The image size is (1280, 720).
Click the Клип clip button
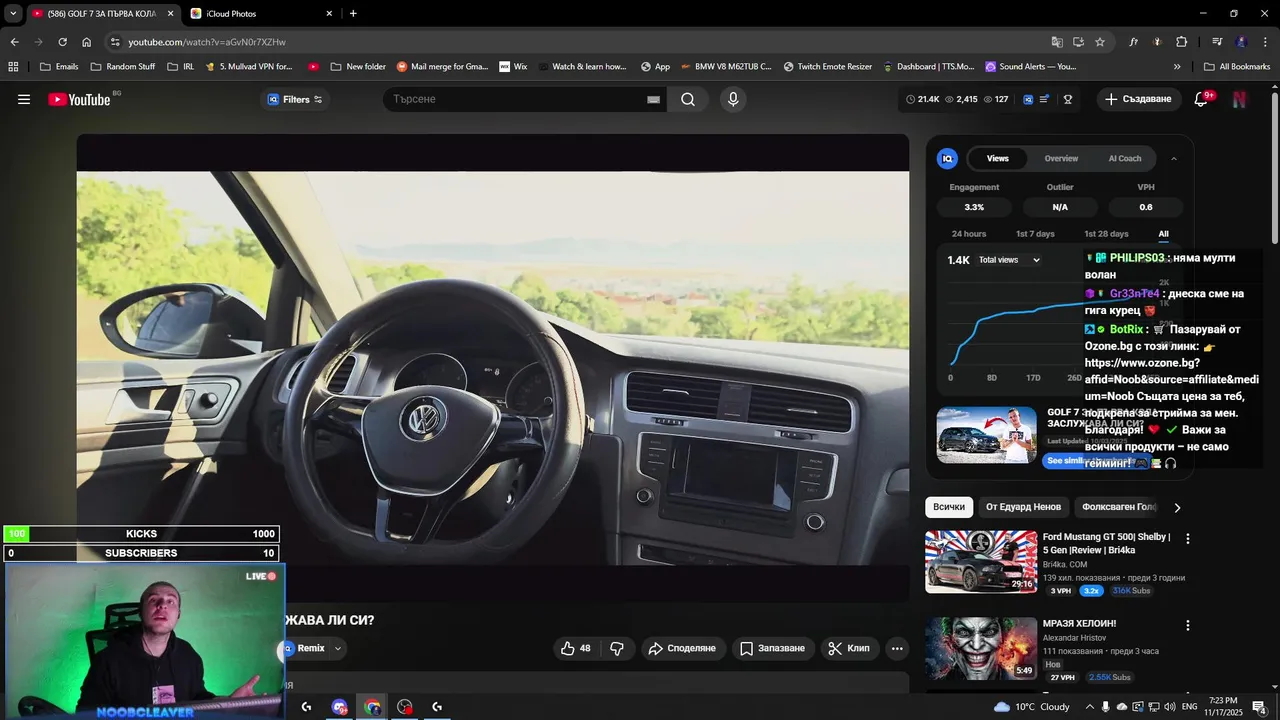coord(850,648)
